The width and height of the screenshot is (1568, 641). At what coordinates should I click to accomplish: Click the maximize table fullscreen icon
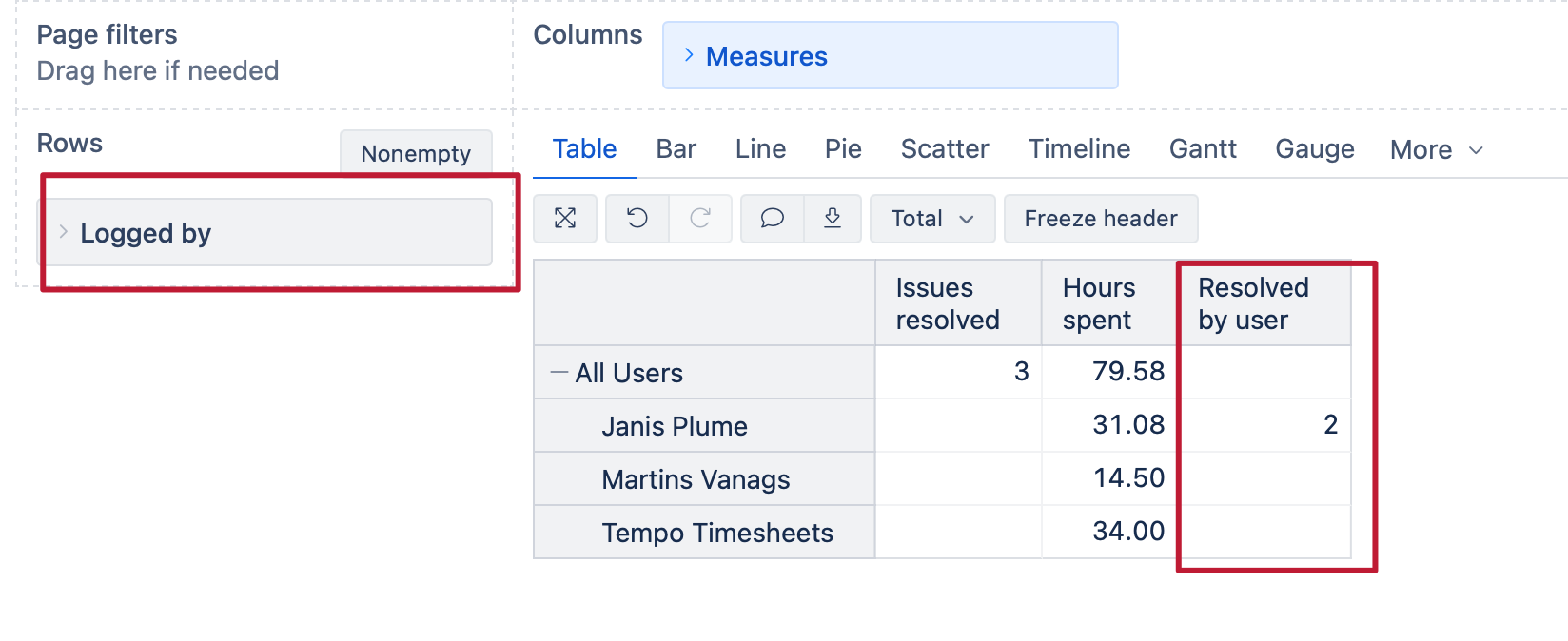[x=565, y=219]
